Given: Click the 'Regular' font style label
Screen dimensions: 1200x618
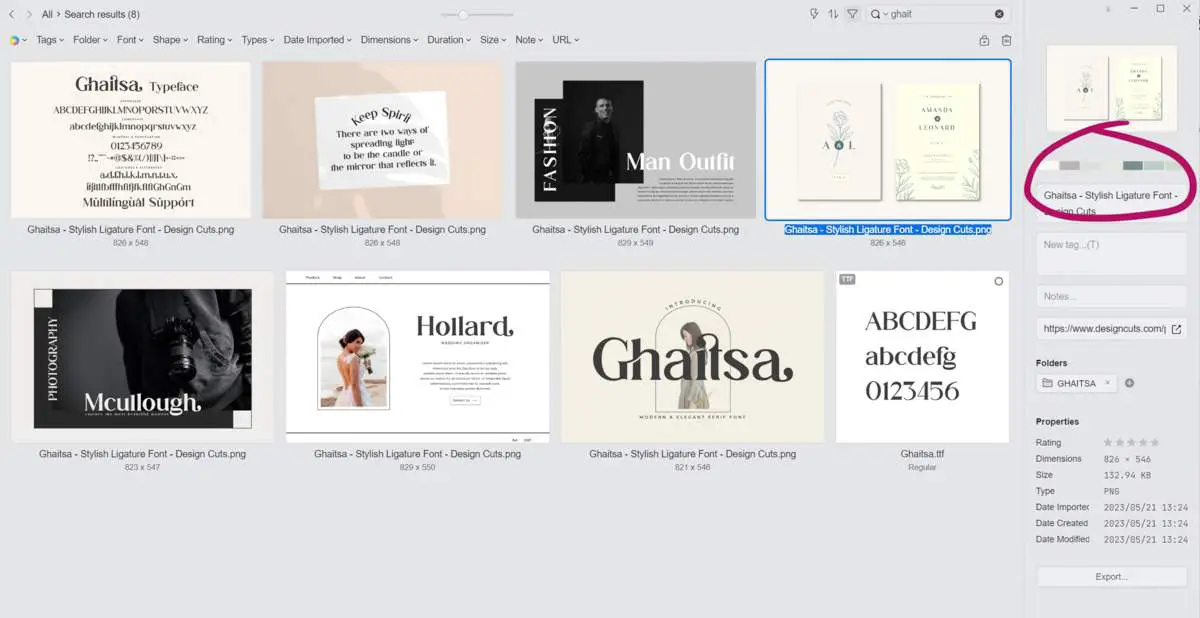Looking at the screenshot, I should click(922, 467).
